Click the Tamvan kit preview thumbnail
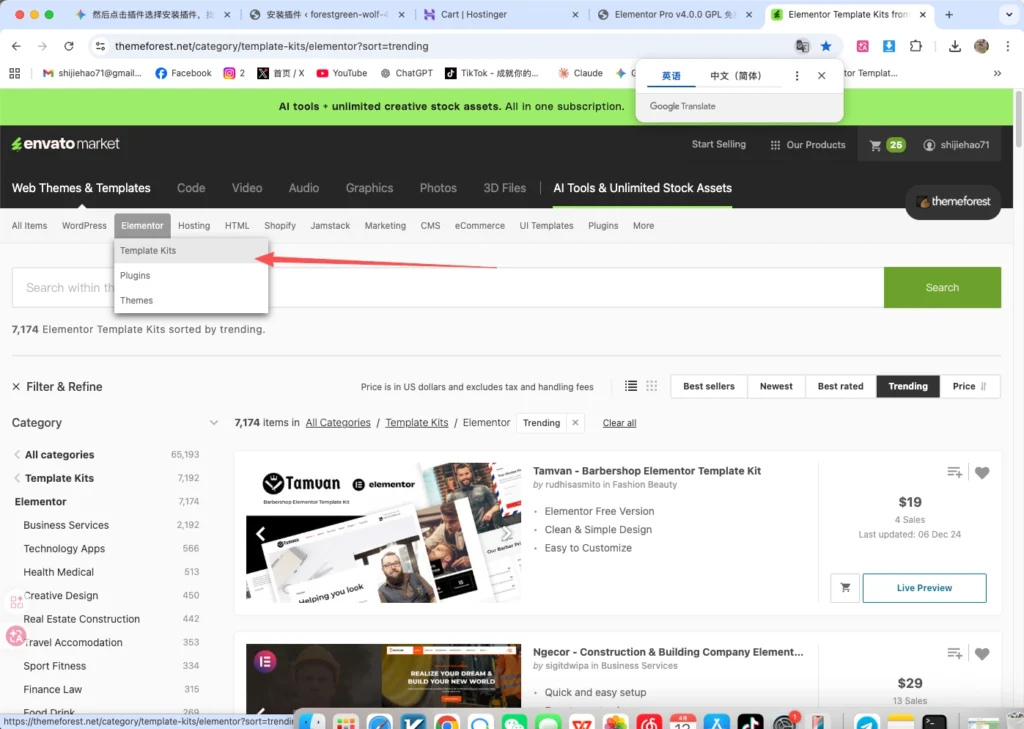The width and height of the screenshot is (1024, 729). 383,532
